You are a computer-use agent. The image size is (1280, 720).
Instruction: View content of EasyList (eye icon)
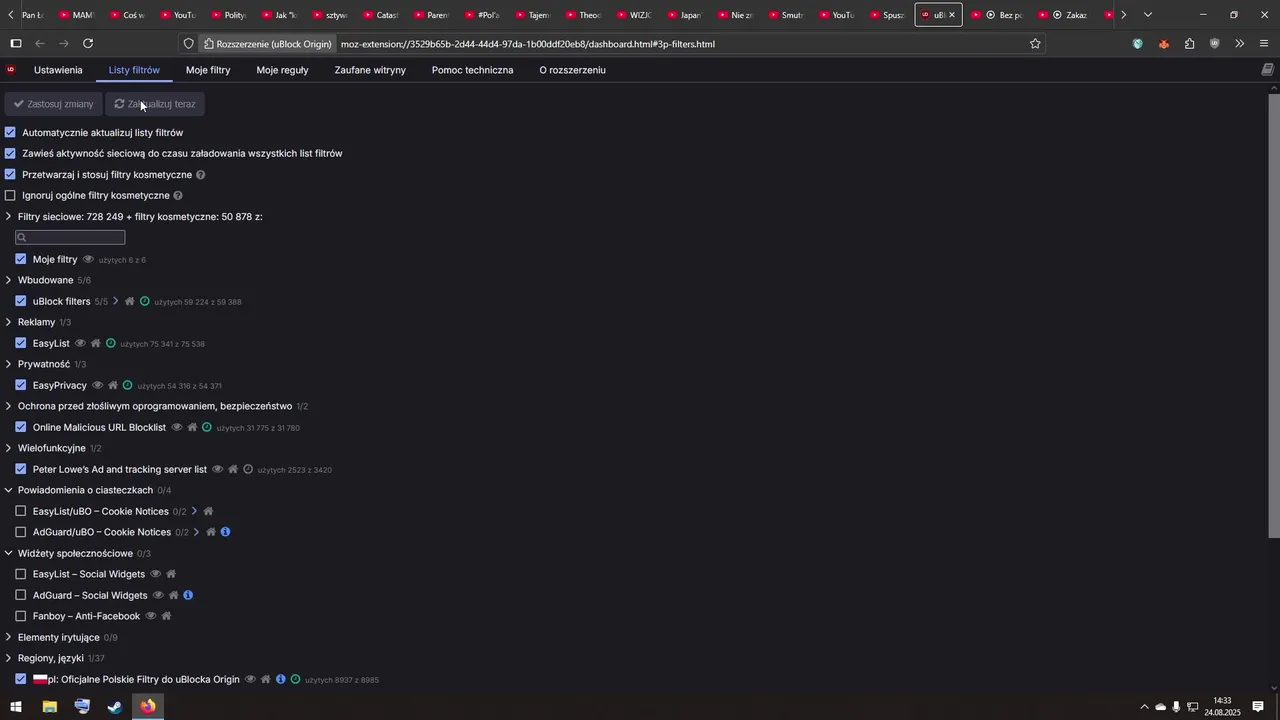(x=80, y=344)
